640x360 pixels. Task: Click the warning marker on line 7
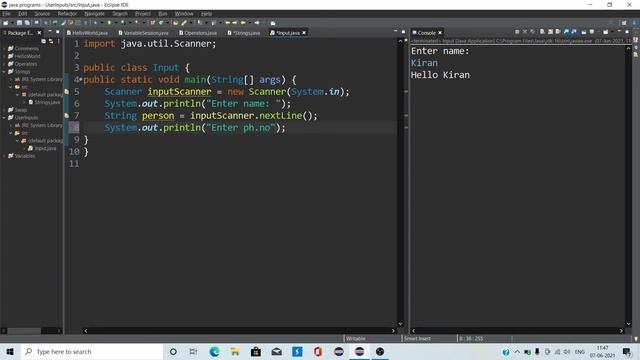pyautogui.click(x=67, y=116)
